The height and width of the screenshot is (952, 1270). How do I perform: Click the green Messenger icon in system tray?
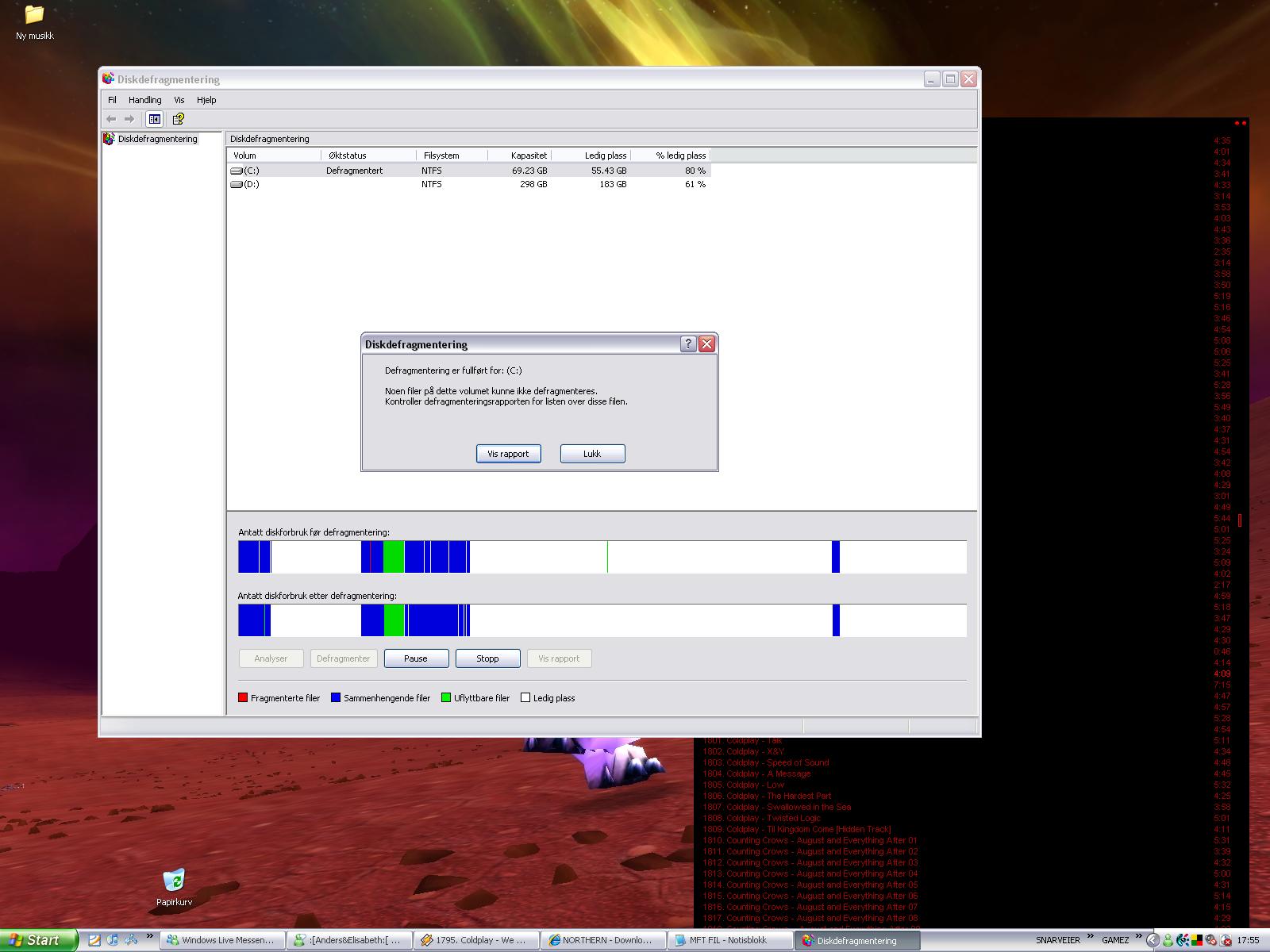(1168, 940)
